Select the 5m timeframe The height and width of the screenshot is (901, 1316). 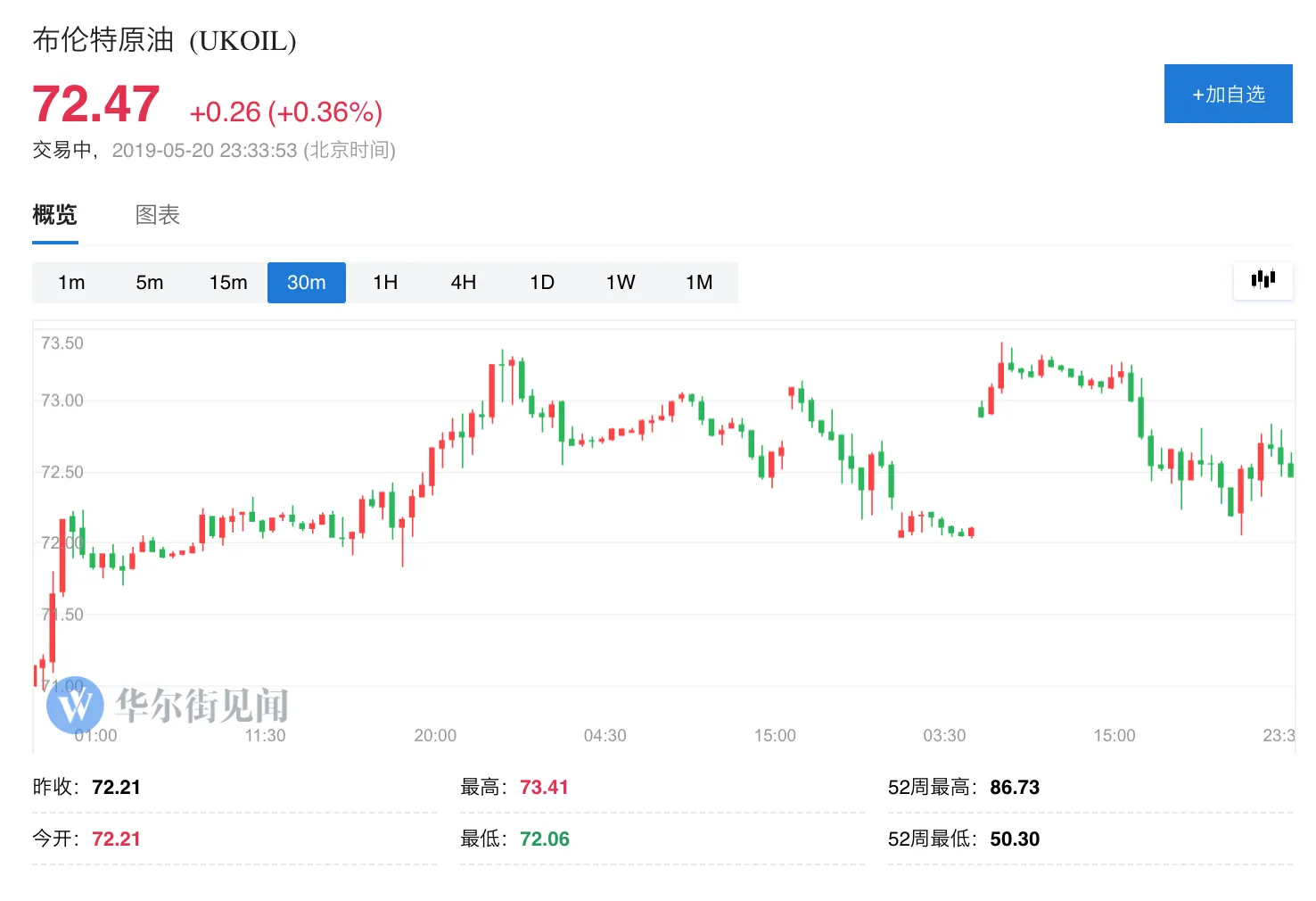(150, 283)
